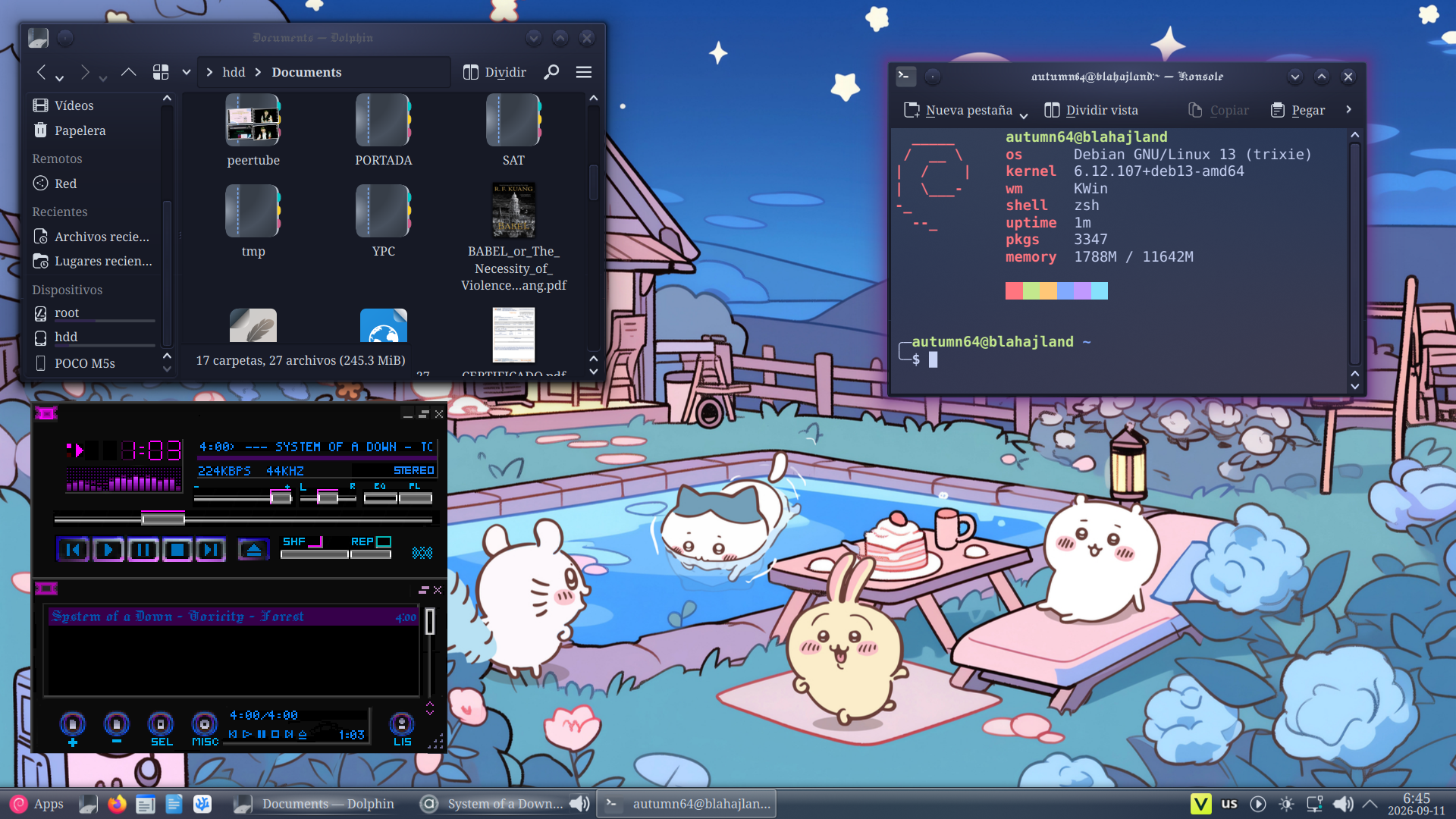Click the volume icon in system tray
The width and height of the screenshot is (1456, 819).
pos(1343,804)
